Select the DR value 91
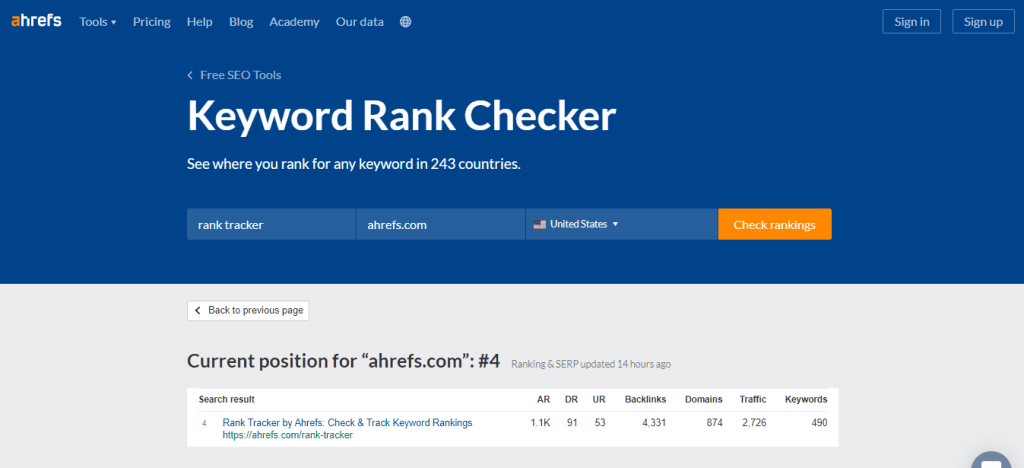The width and height of the screenshot is (1024, 468). click(573, 423)
